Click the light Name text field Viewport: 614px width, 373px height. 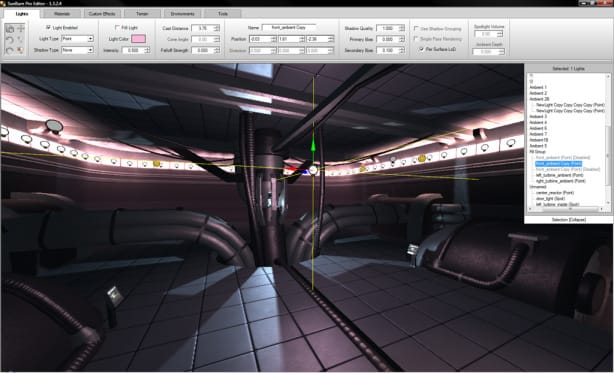(289, 27)
